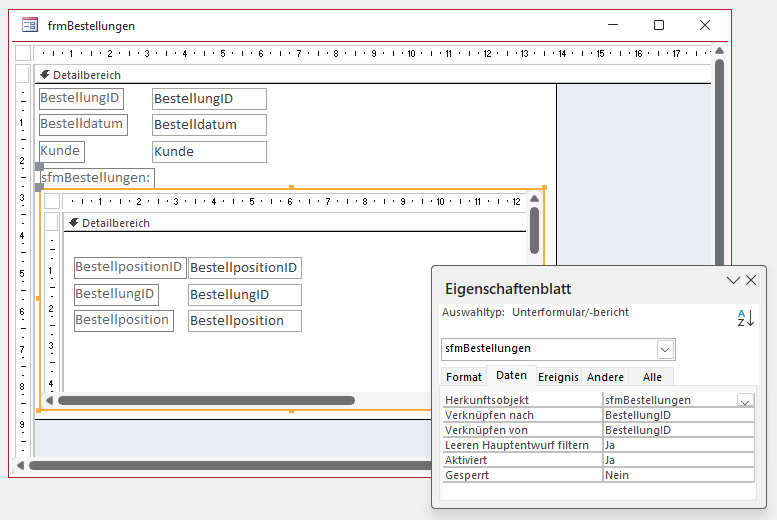This screenshot has width=777, height=520.
Task: Collapse the property sheet with chevron icon
Action: pos(733,281)
